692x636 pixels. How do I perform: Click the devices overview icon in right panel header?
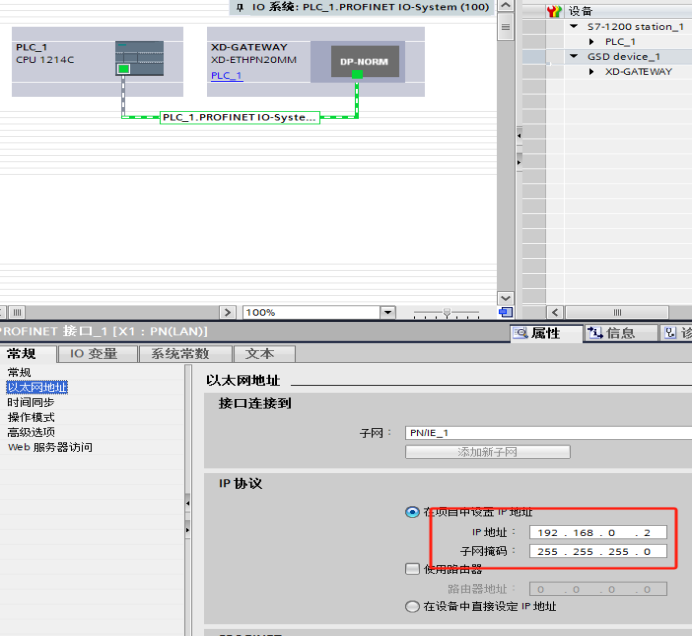point(554,11)
